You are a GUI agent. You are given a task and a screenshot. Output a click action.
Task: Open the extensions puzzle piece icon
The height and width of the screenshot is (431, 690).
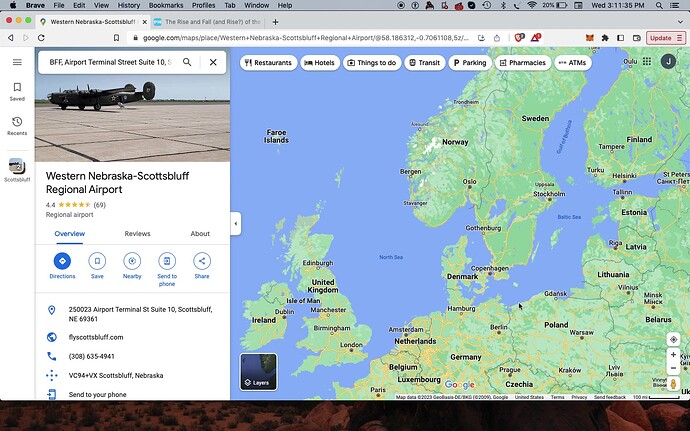tap(605, 38)
